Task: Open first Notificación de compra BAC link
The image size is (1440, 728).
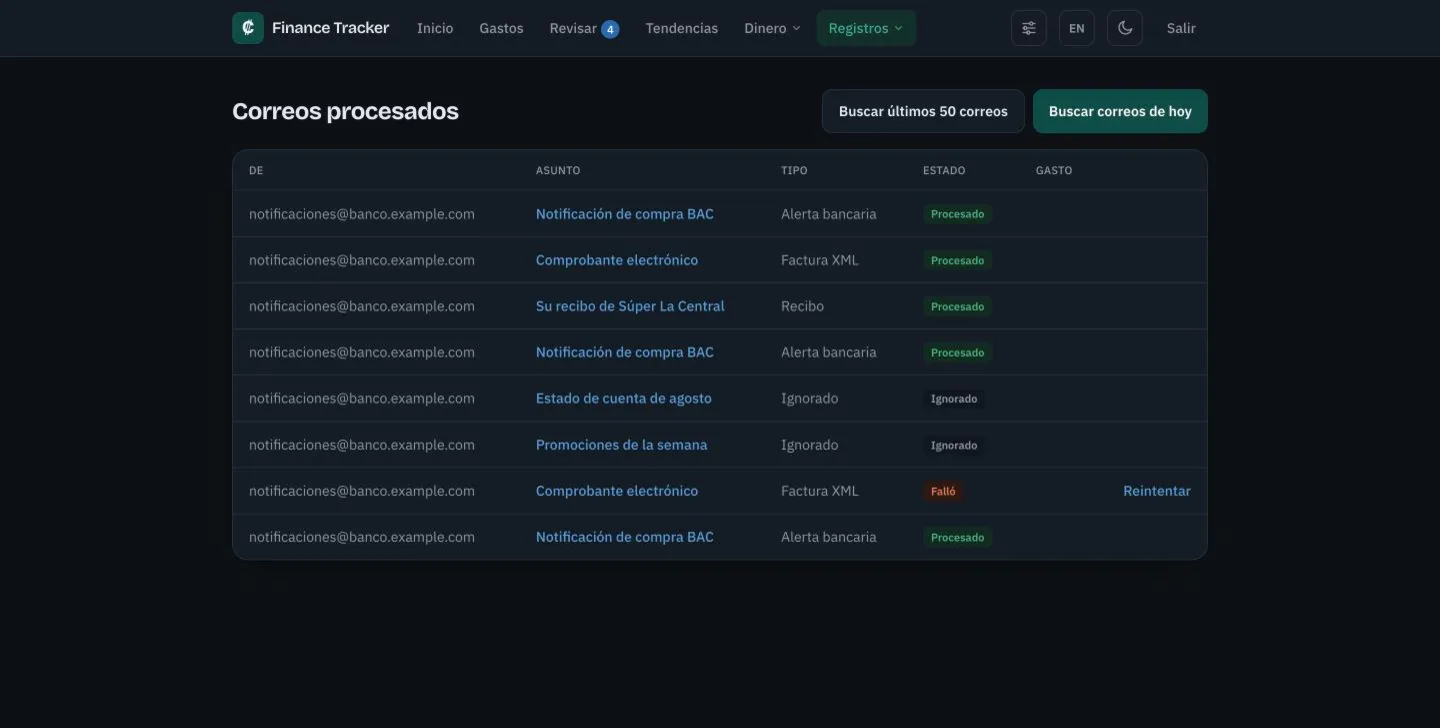Action: click(x=625, y=214)
